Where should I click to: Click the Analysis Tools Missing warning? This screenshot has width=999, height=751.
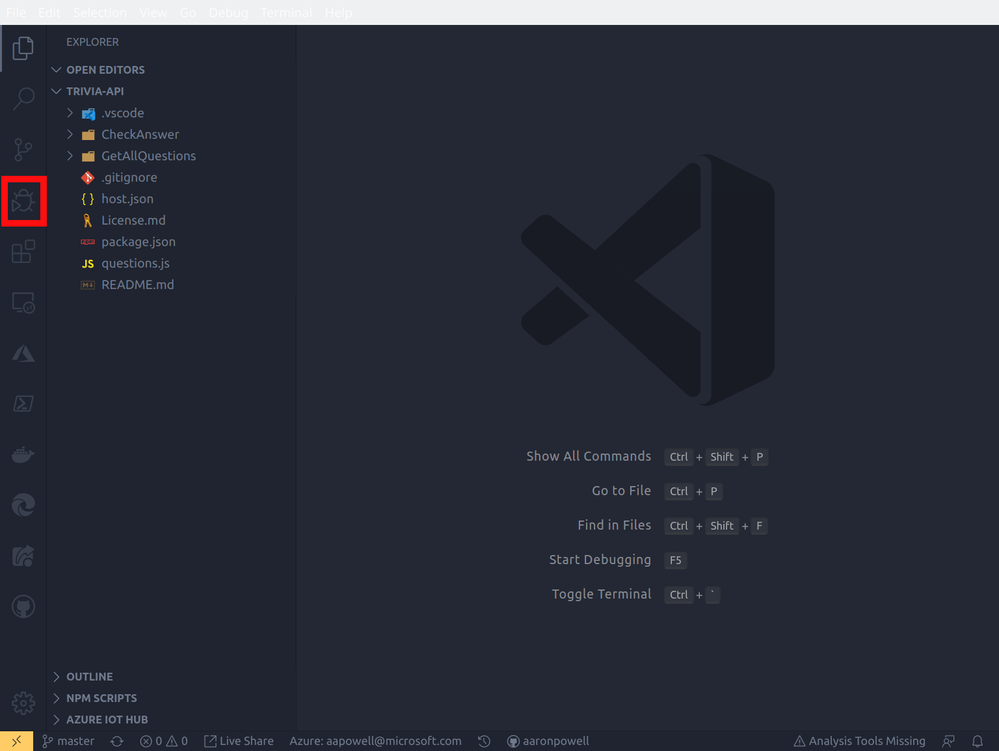pyautogui.click(x=859, y=741)
